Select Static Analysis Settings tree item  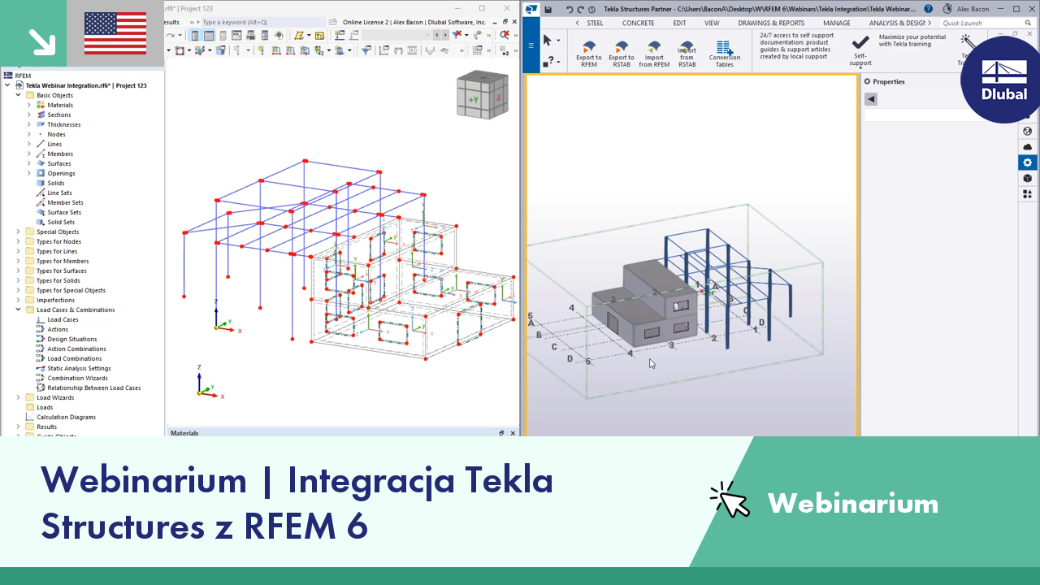pos(79,368)
